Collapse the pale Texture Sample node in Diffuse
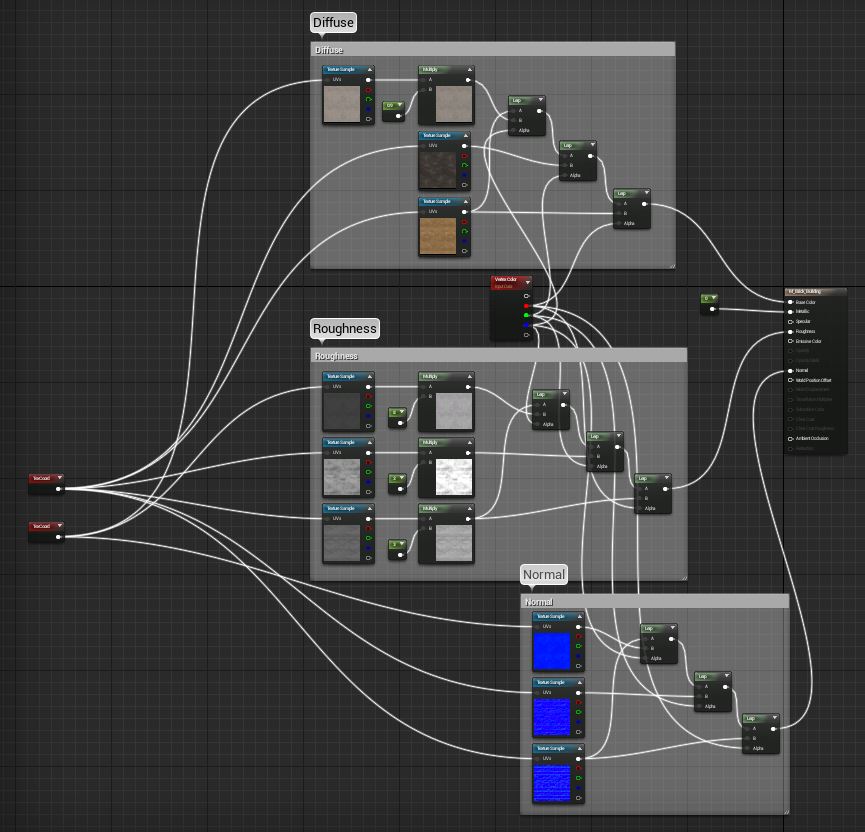Screen dimensions: 865x832 pos(370,70)
